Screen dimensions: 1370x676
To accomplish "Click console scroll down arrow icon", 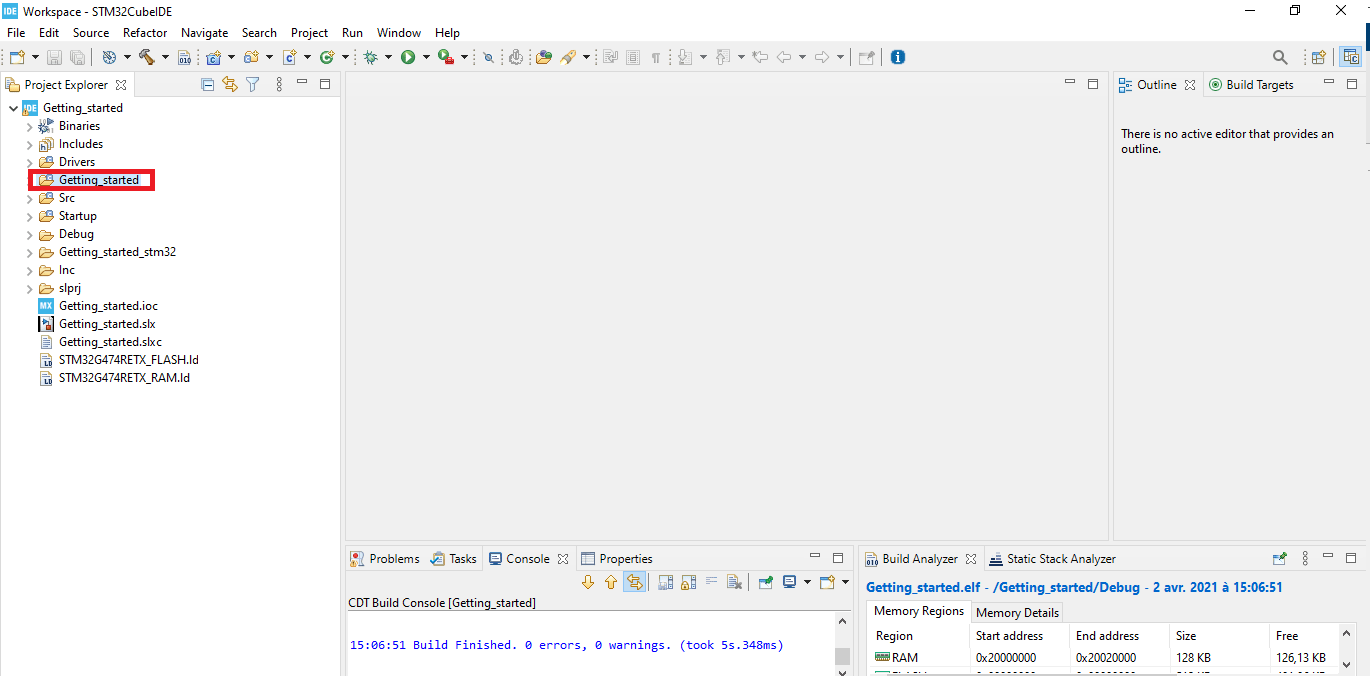I will [588, 582].
